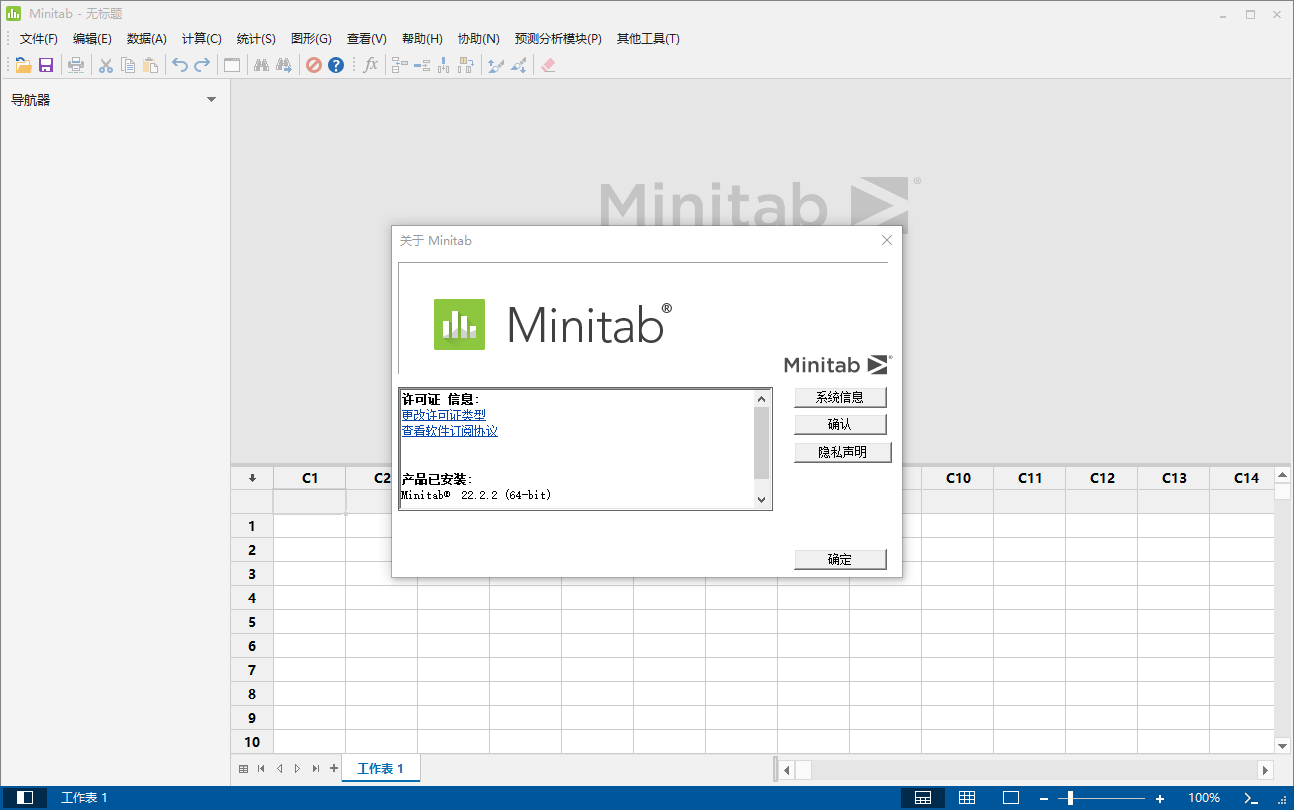Click the 确认 button in About dialog

(840, 425)
